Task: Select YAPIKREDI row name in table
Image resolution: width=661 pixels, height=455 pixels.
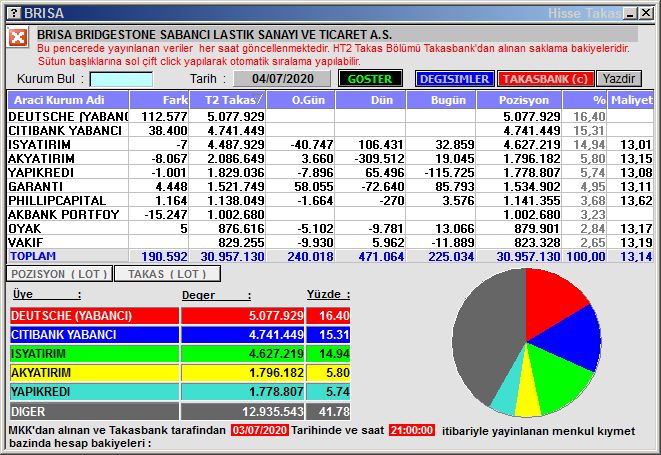Action: click(x=41, y=172)
